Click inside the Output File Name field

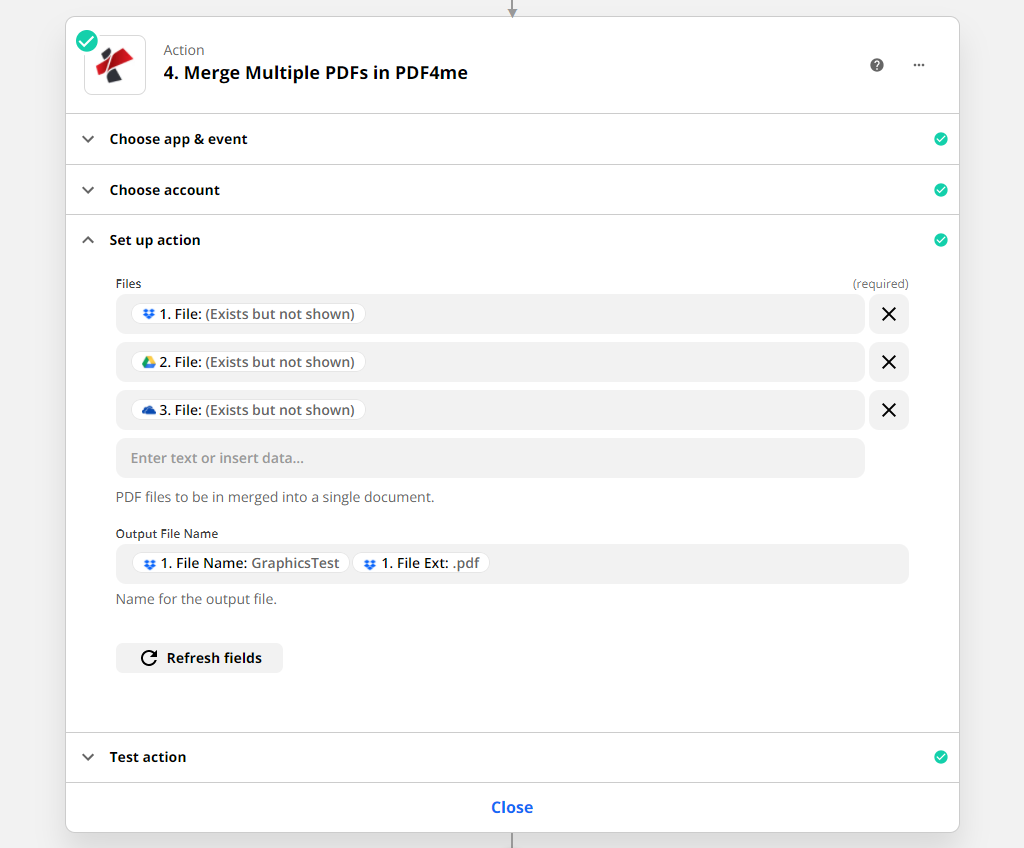[700, 563]
